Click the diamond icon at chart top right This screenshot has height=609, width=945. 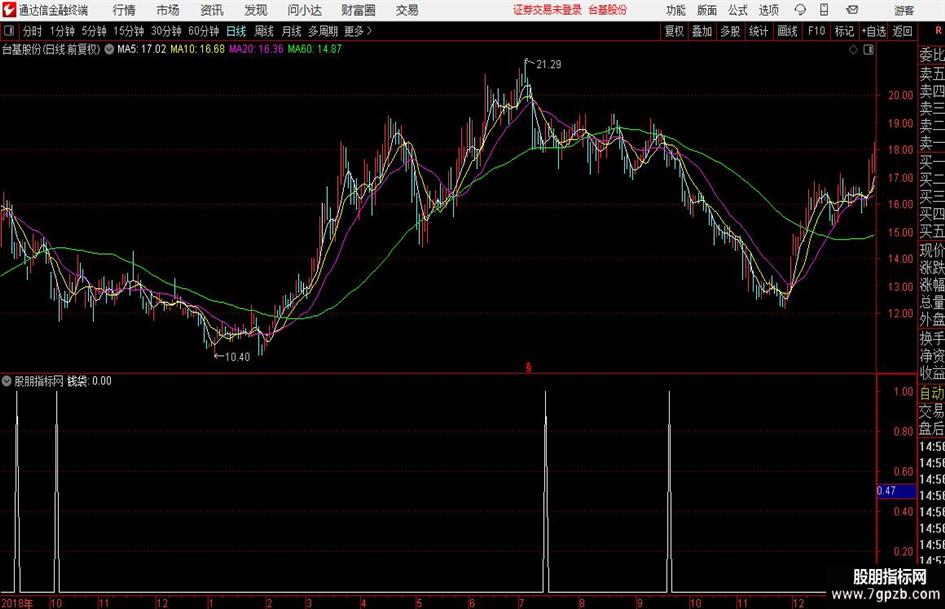(x=853, y=50)
